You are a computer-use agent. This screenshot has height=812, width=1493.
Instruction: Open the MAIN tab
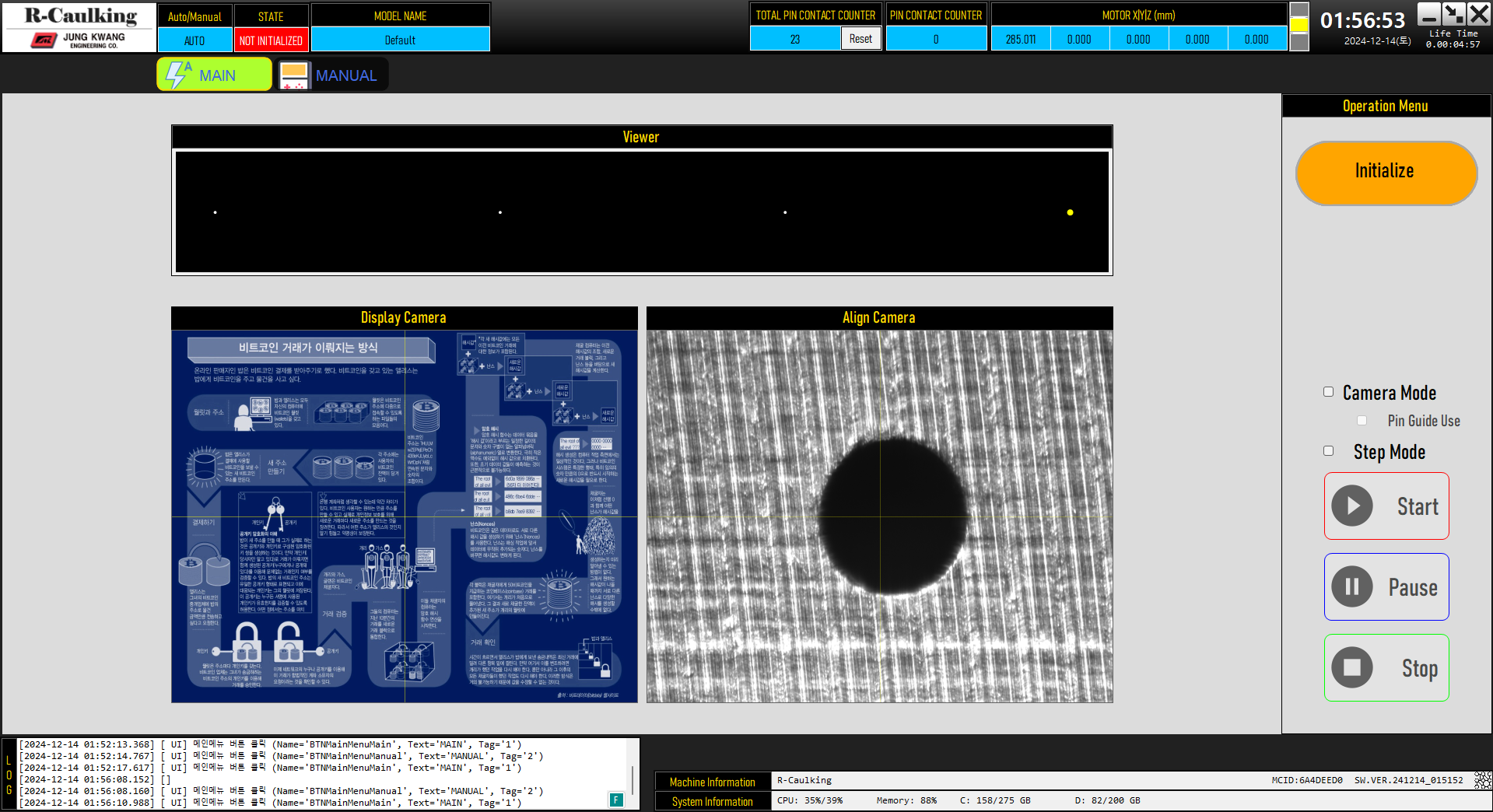(x=214, y=75)
